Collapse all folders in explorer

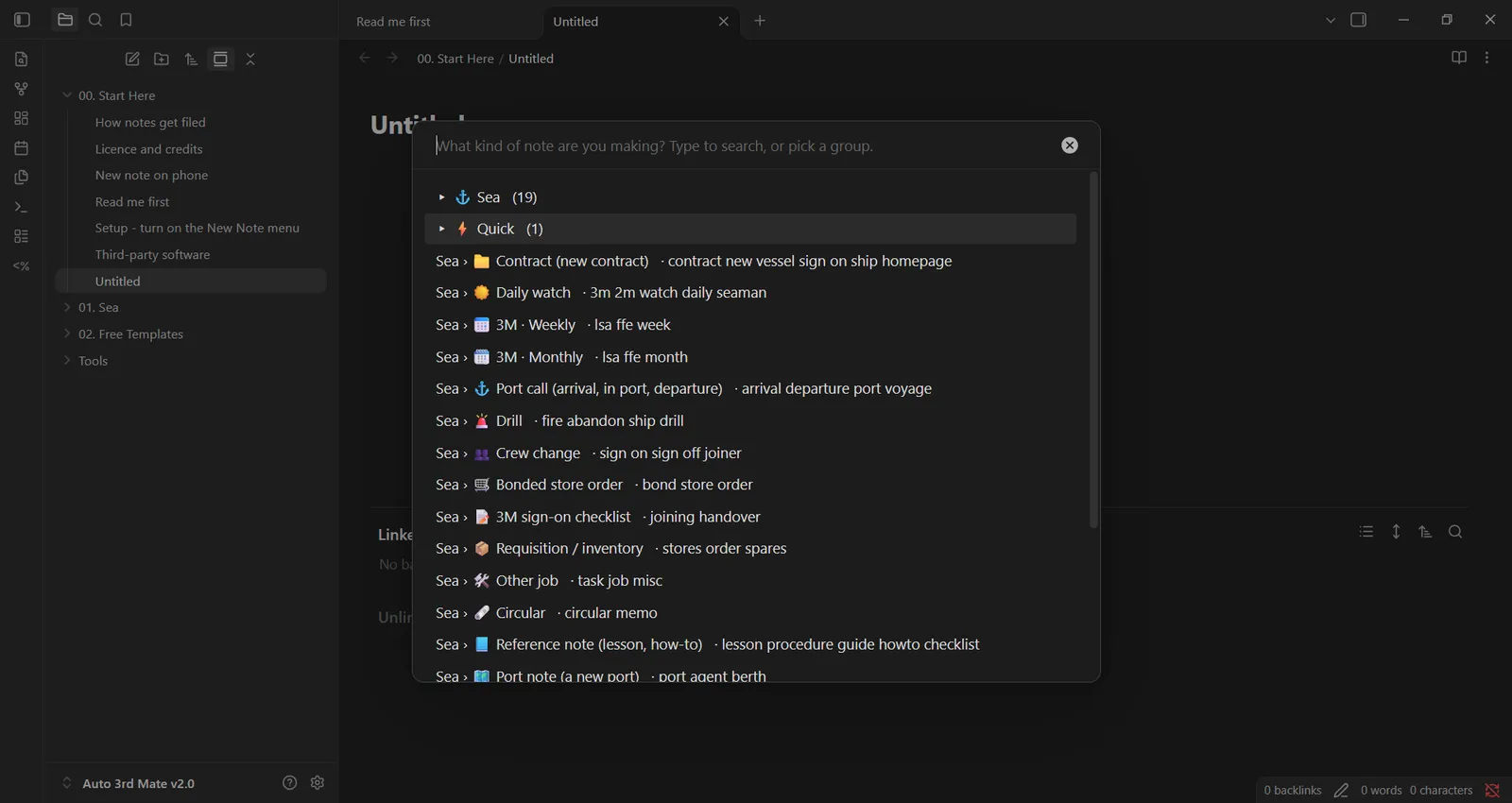pos(250,59)
